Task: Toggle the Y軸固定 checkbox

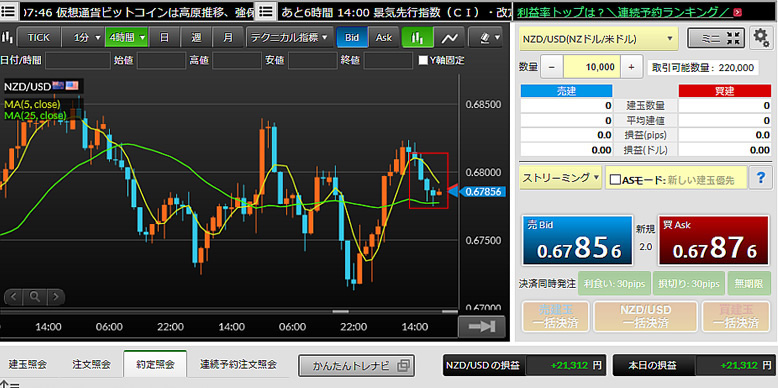Action: (423, 61)
